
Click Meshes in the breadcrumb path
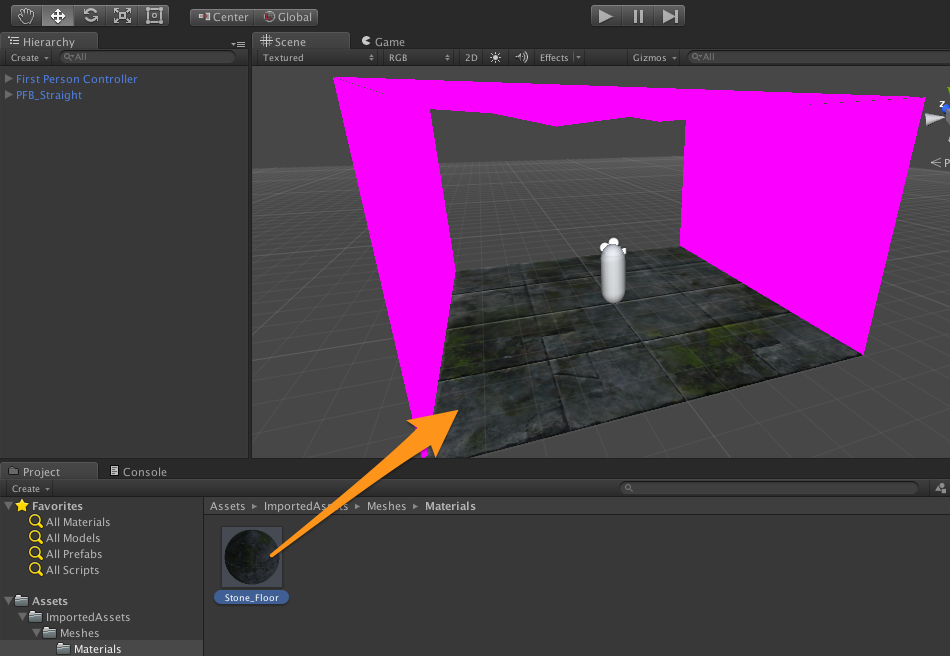pos(387,506)
